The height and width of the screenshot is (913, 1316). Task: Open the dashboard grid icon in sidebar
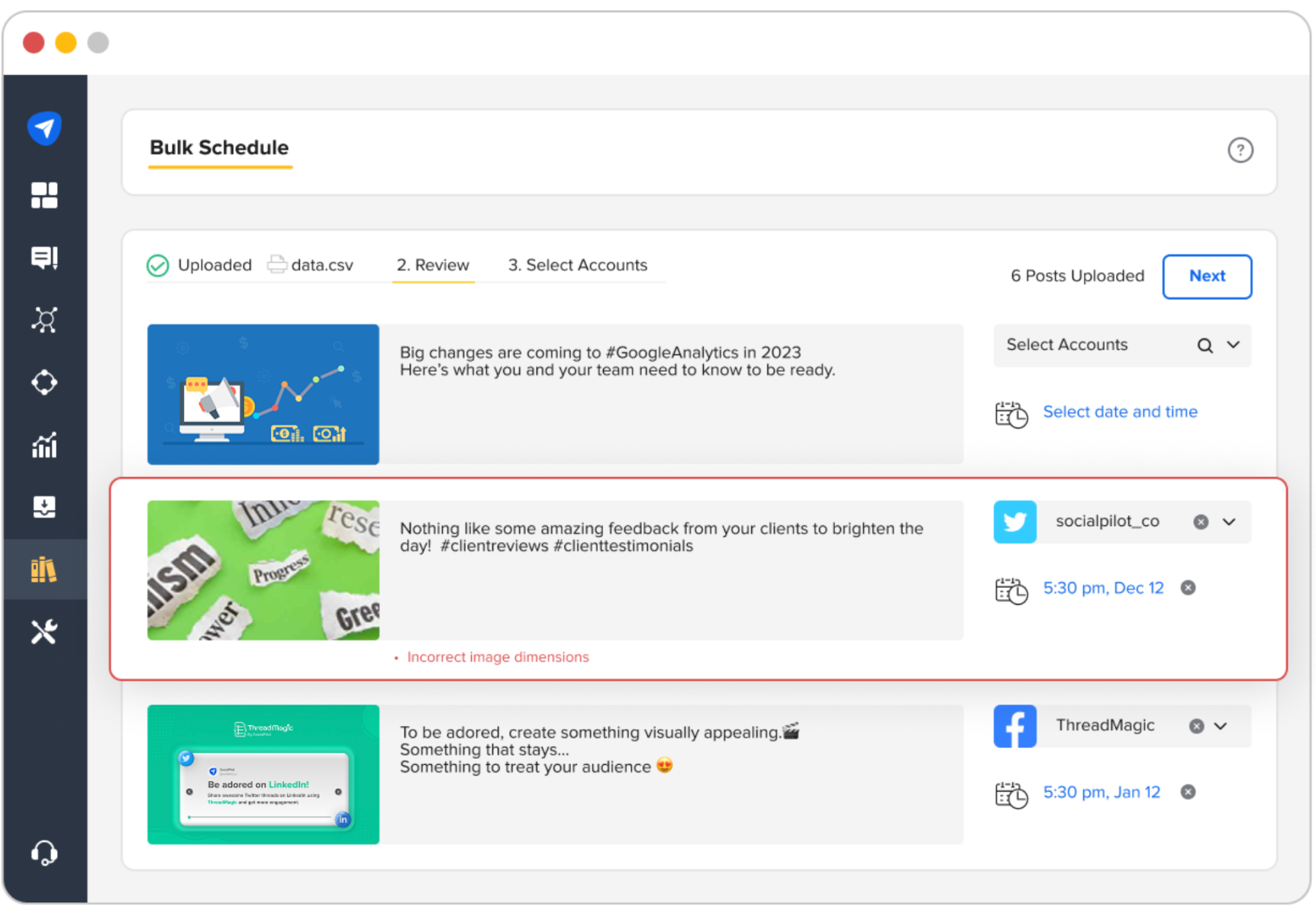click(44, 195)
